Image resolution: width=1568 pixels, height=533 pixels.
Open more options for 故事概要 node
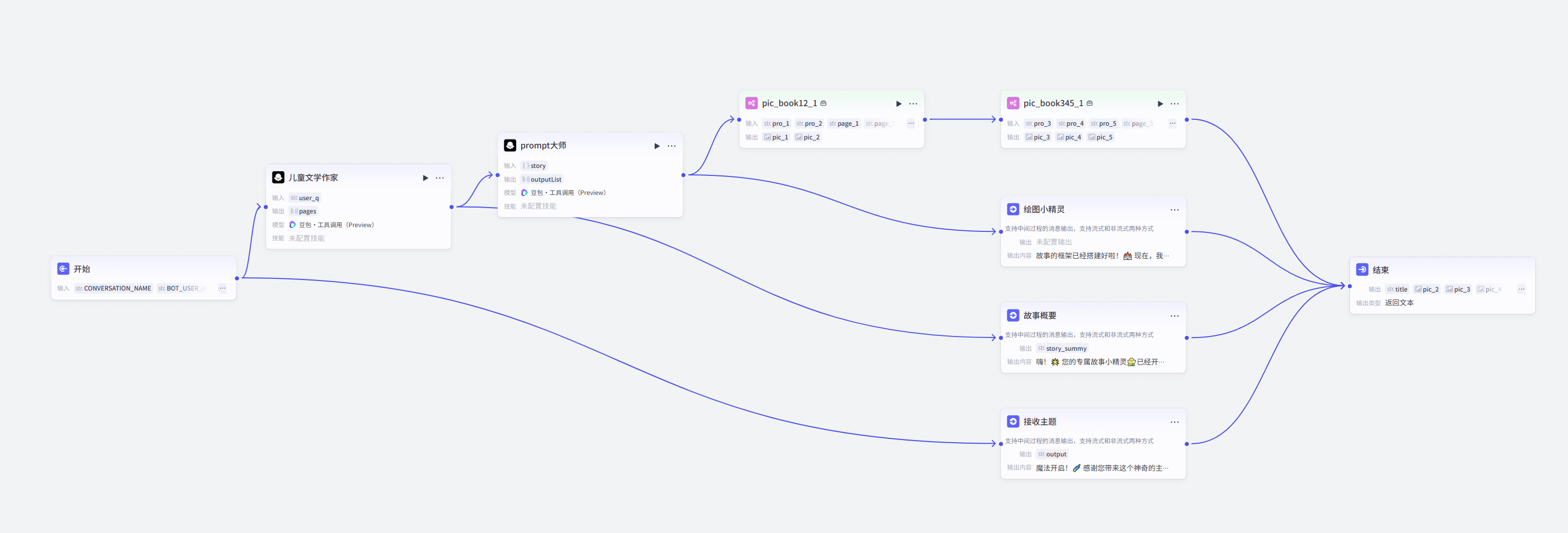click(x=1175, y=315)
